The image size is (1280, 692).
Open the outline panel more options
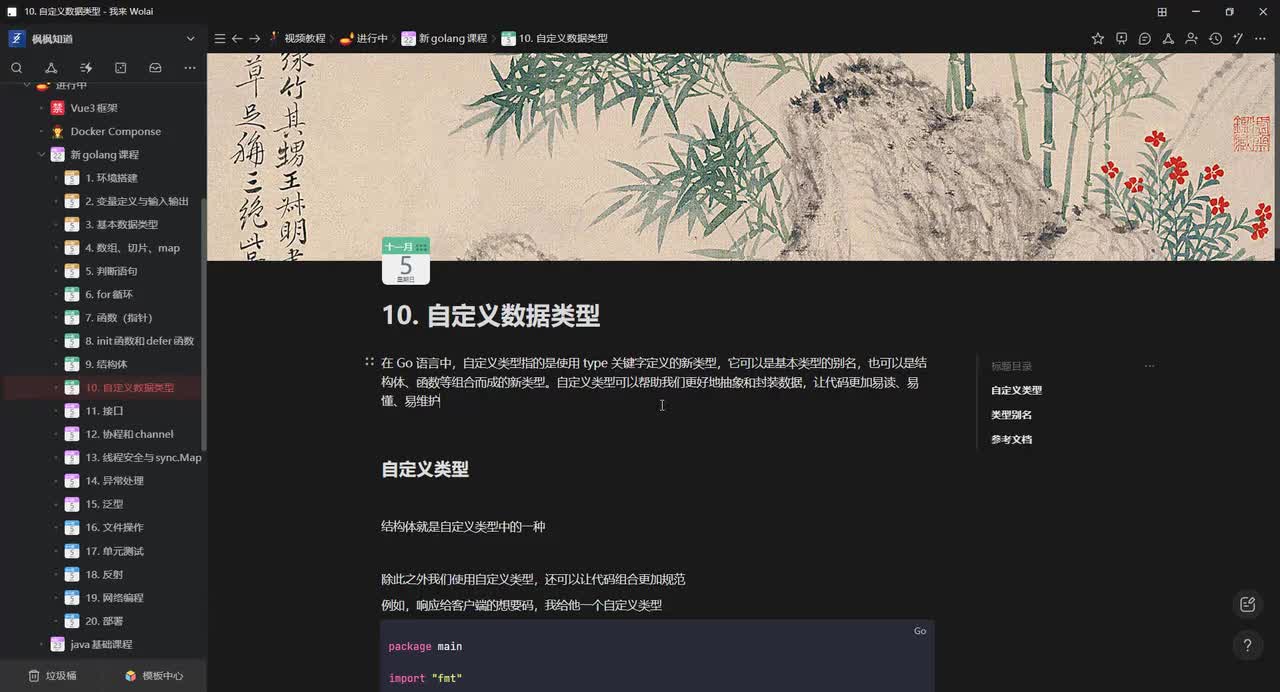pos(1149,366)
